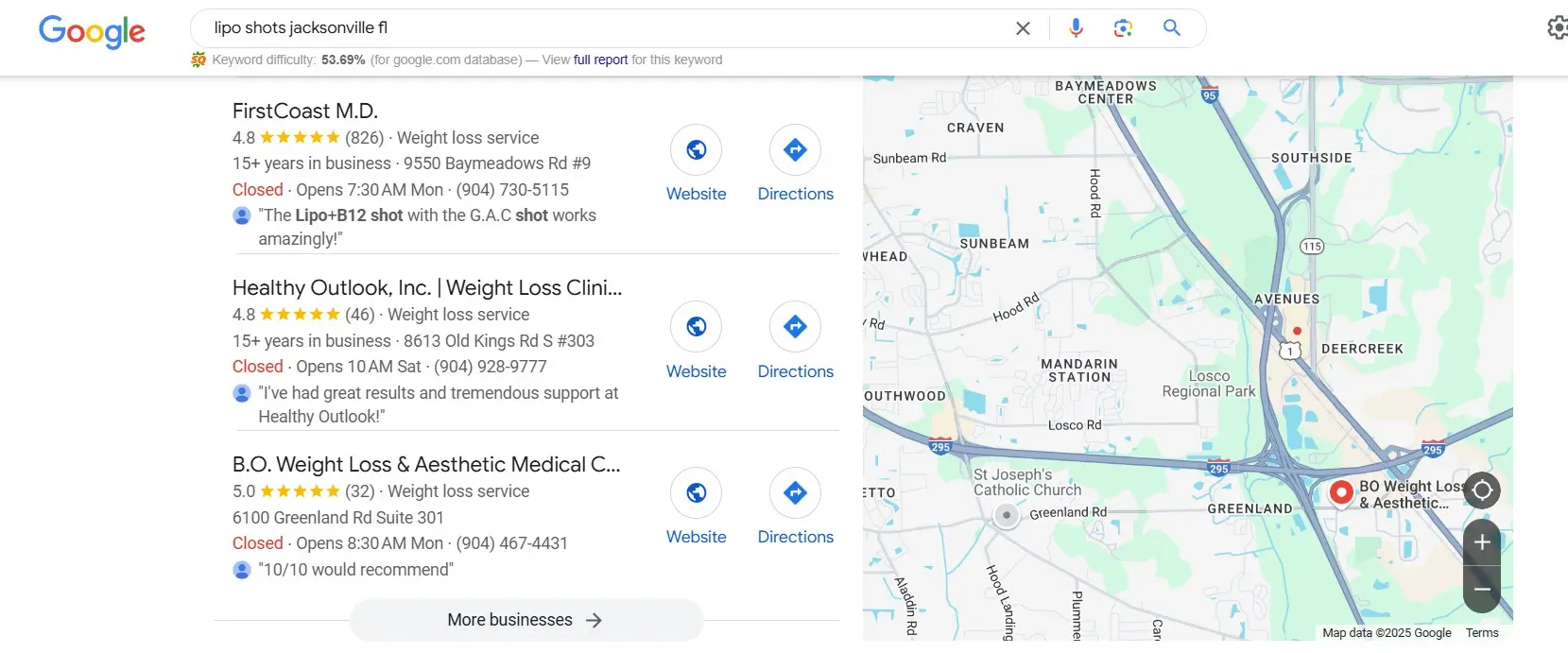Zoom in on the map with plus button
Viewport: 1568px width, 653px height.
[1482, 542]
